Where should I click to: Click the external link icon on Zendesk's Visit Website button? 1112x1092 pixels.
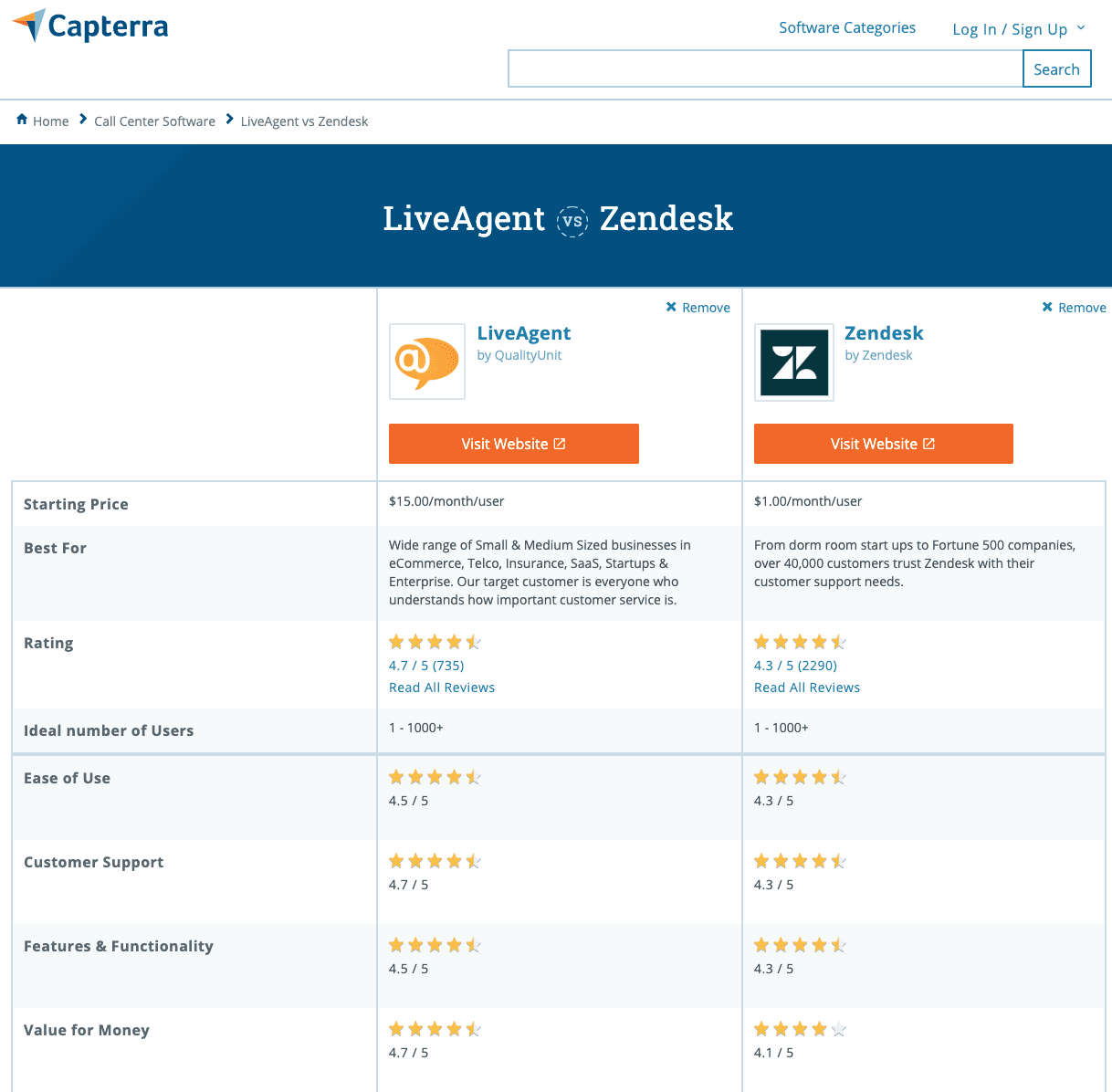click(930, 443)
